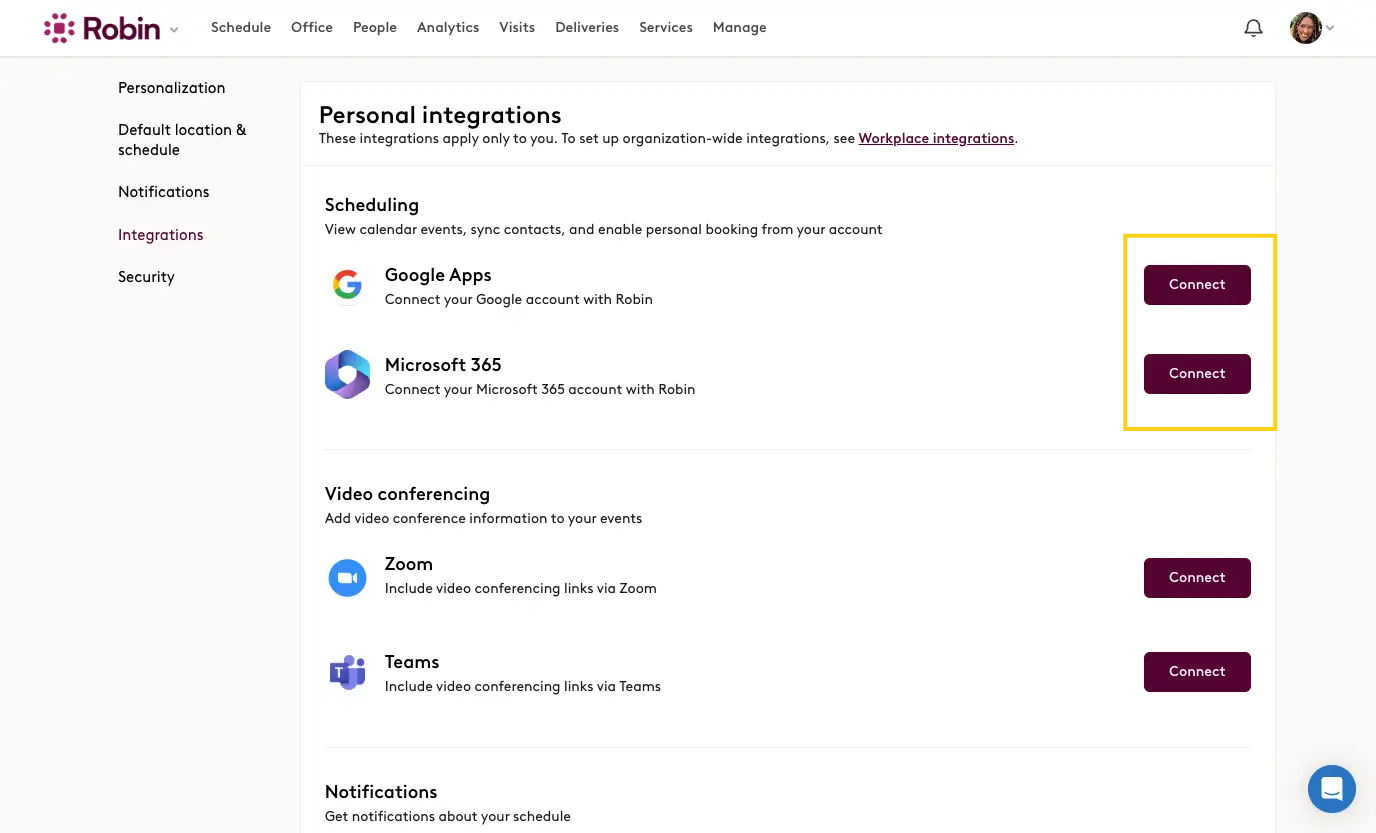Expand the Robin organization dropdown chevron
The width and height of the screenshot is (1376, 833).
click(174, 30)
